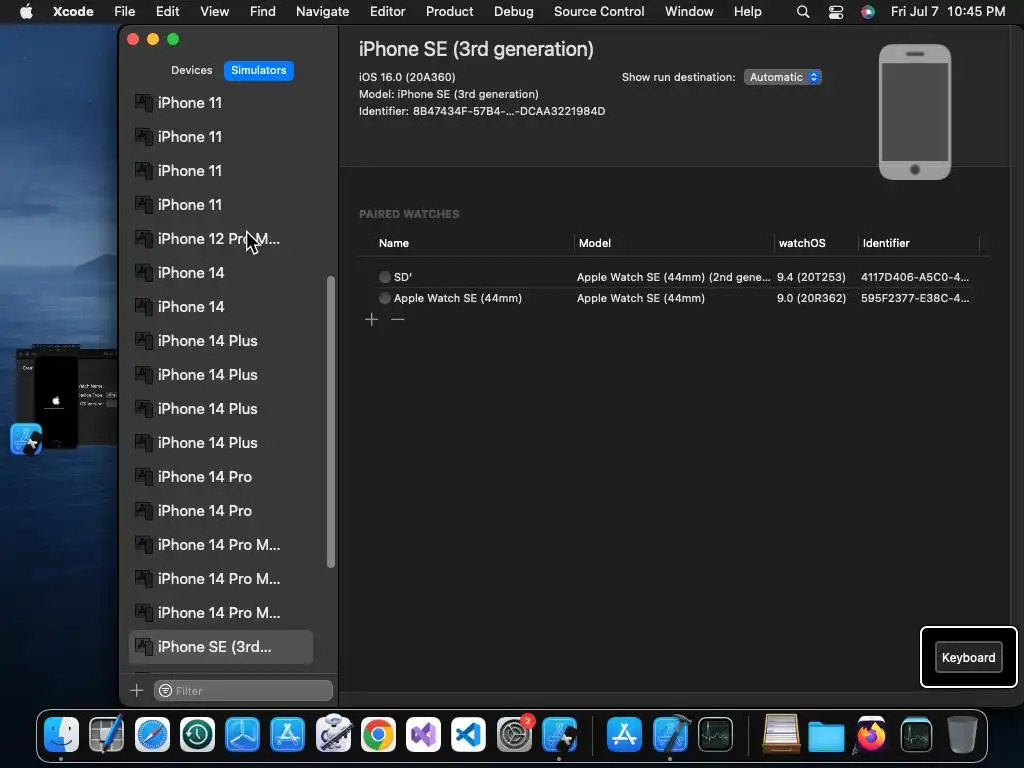This screenshot has width=1024, height=768.
Task: Switch to the Simulators tab
Action: pos(259,70)
